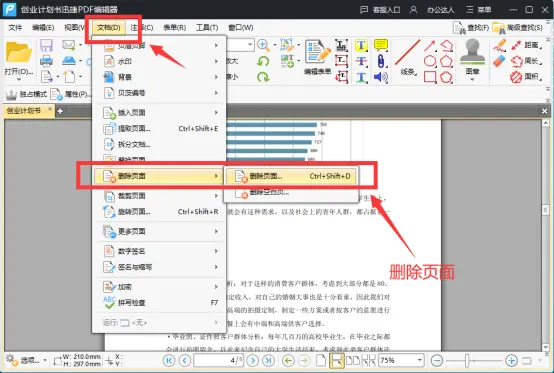The height and width of the screenshot is (373, 554).
Task: Select the sound speaker tool
Action: click(x=381, y=77)
